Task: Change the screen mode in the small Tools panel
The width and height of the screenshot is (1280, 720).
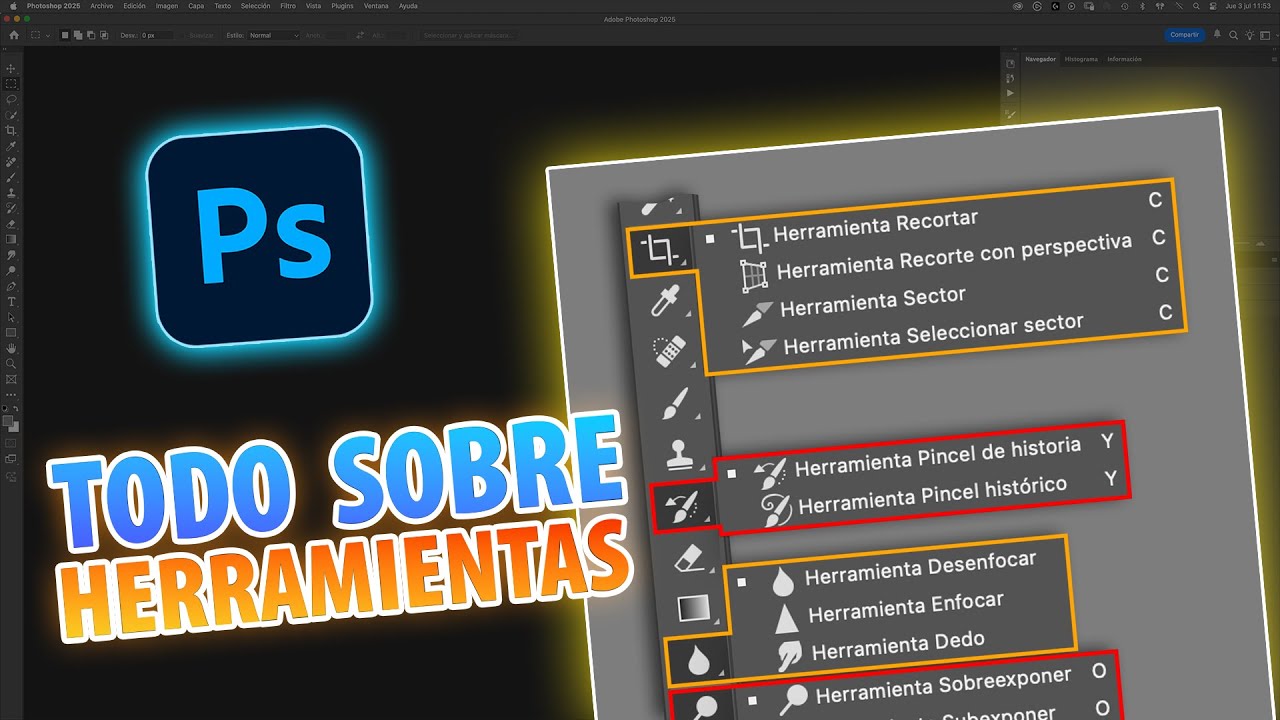Action: (11, 458)
